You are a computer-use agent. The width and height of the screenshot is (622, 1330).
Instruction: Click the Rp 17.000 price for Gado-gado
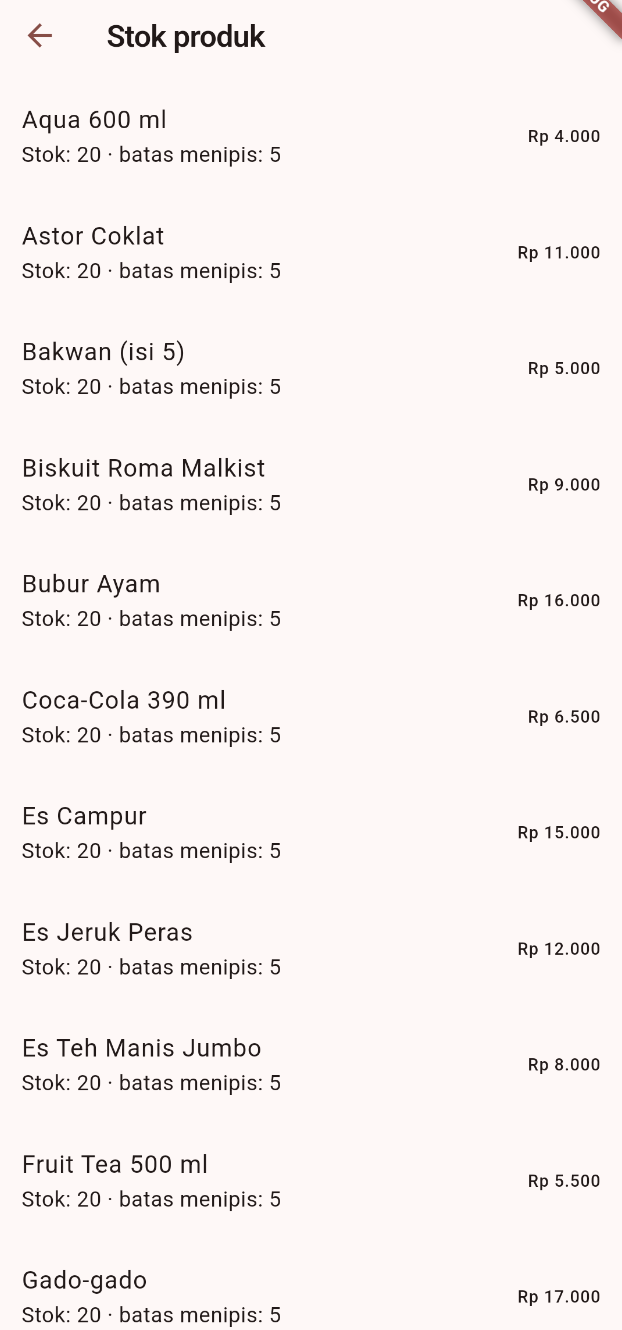point(559,1297)
